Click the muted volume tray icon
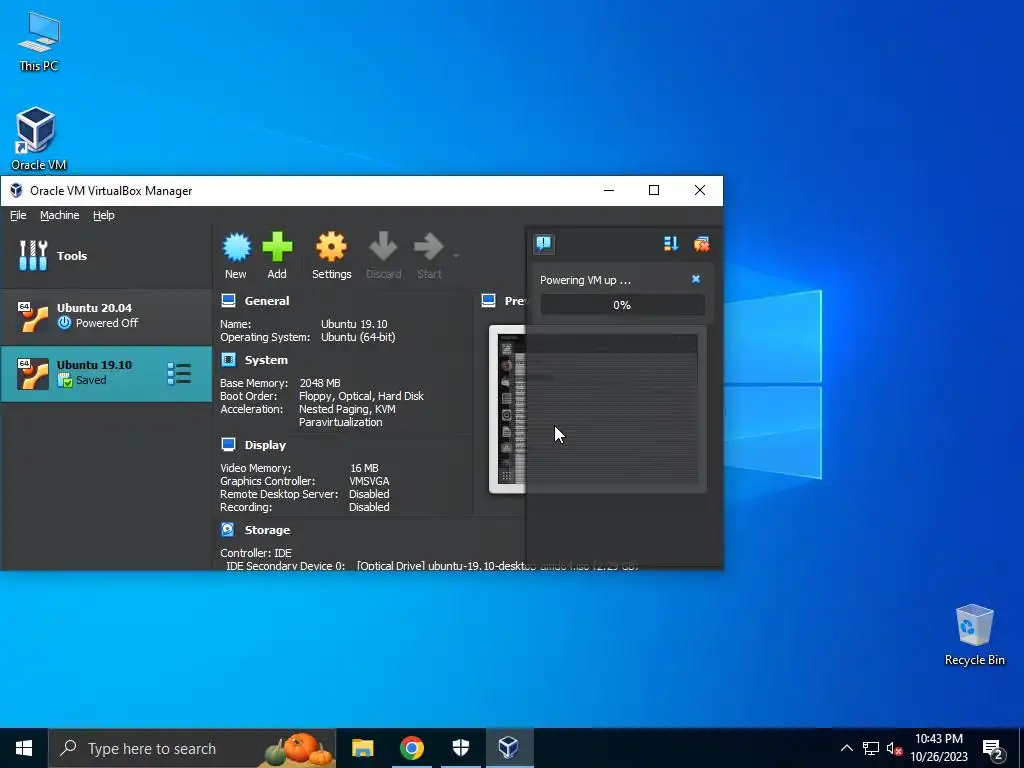The width and height of the screenshot is (1024, 768). coord(894,748)
